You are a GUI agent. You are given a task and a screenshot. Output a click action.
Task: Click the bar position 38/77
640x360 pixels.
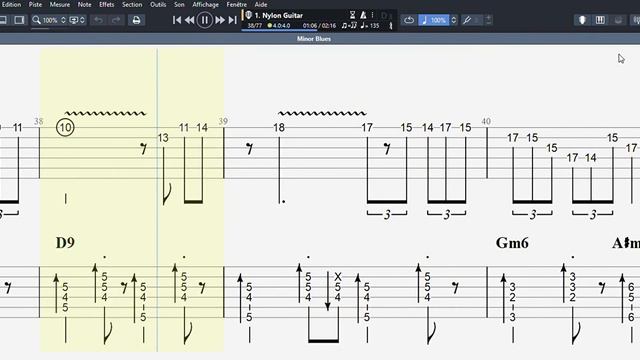tap(255, 26)
